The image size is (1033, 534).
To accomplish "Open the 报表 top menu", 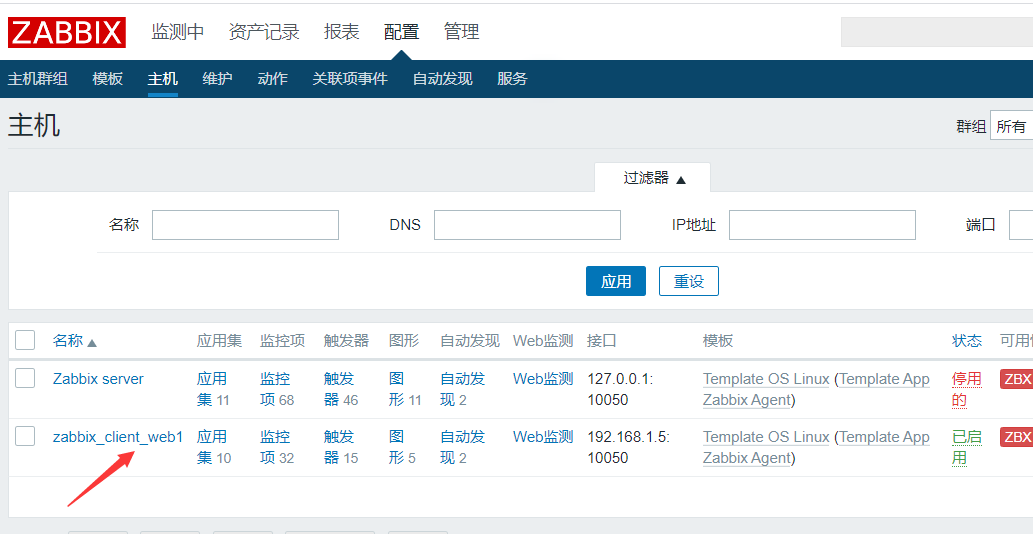I will click(x=342, y=32).
